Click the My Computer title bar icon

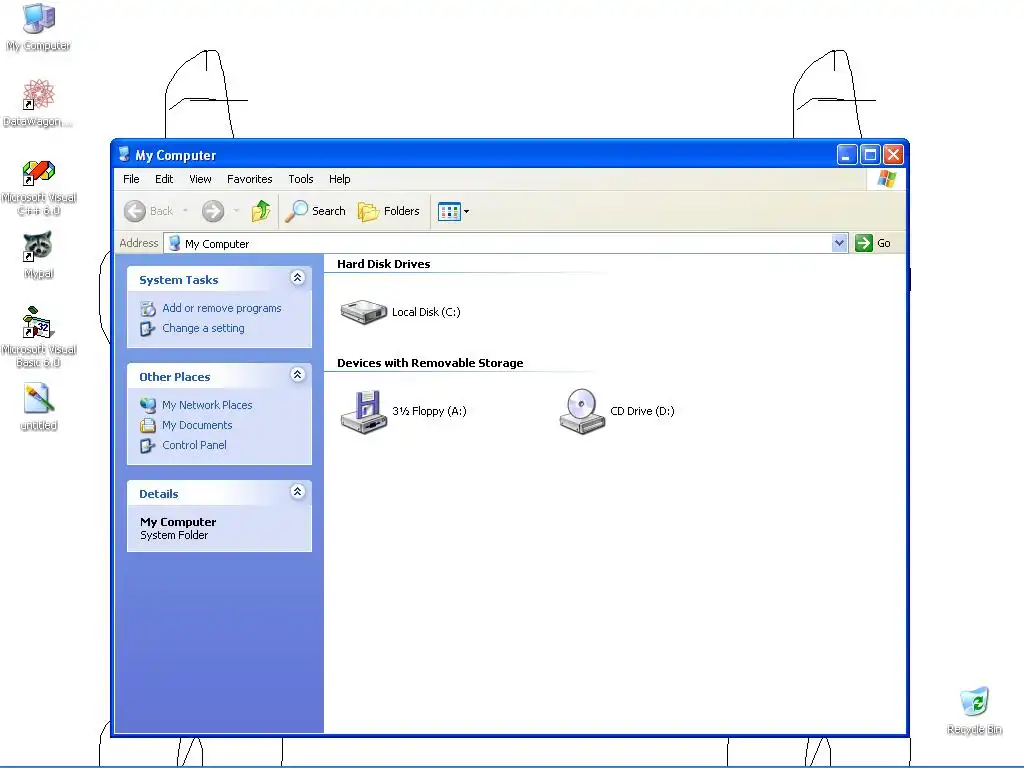[124, 155]
